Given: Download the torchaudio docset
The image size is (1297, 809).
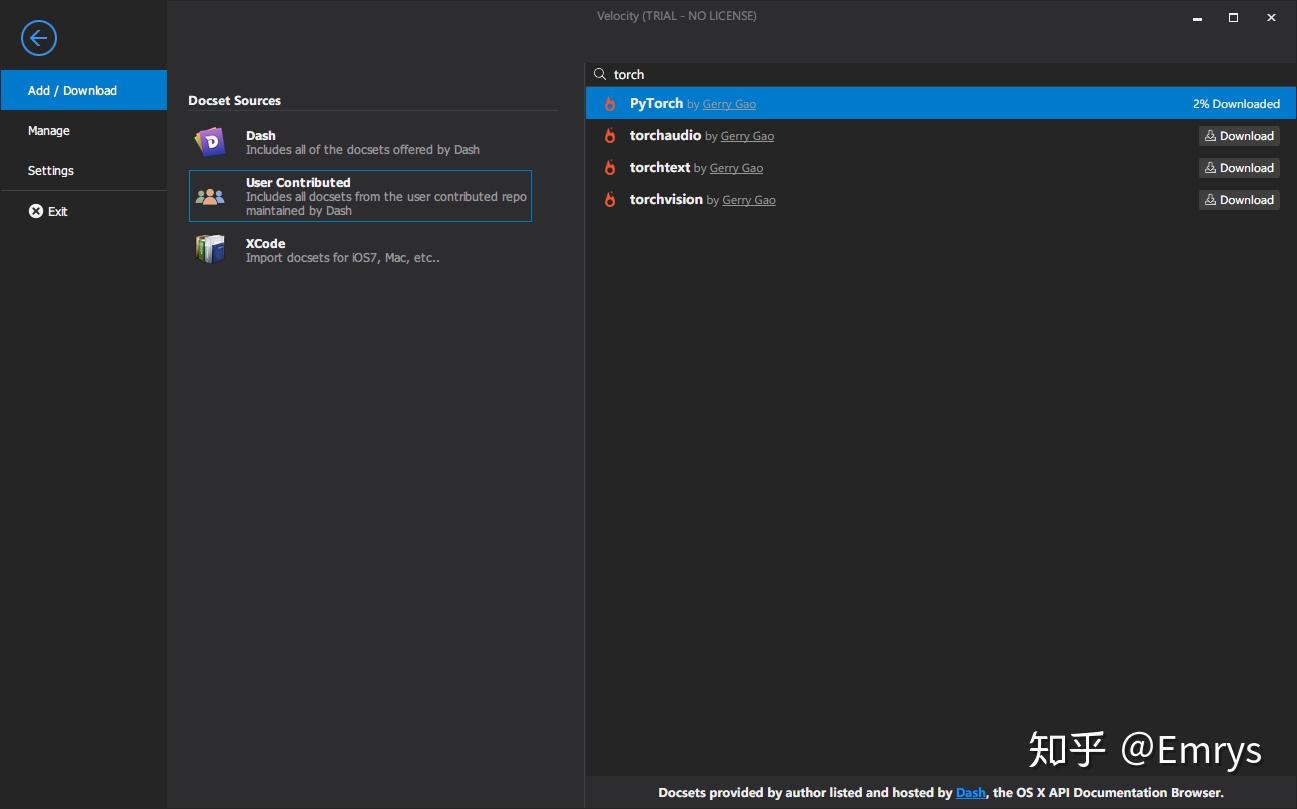Looking at the screenshot, I should point(1239,136).
